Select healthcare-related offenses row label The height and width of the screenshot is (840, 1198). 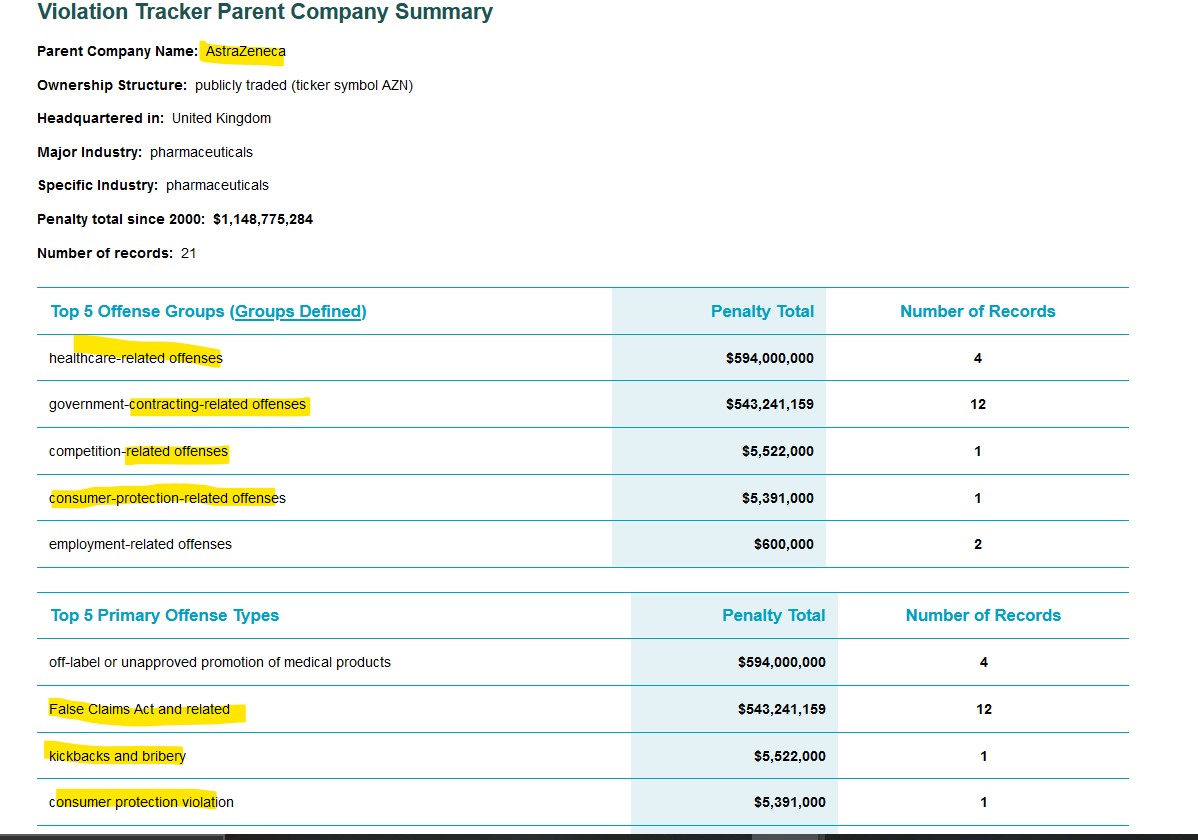coord(136,358)
